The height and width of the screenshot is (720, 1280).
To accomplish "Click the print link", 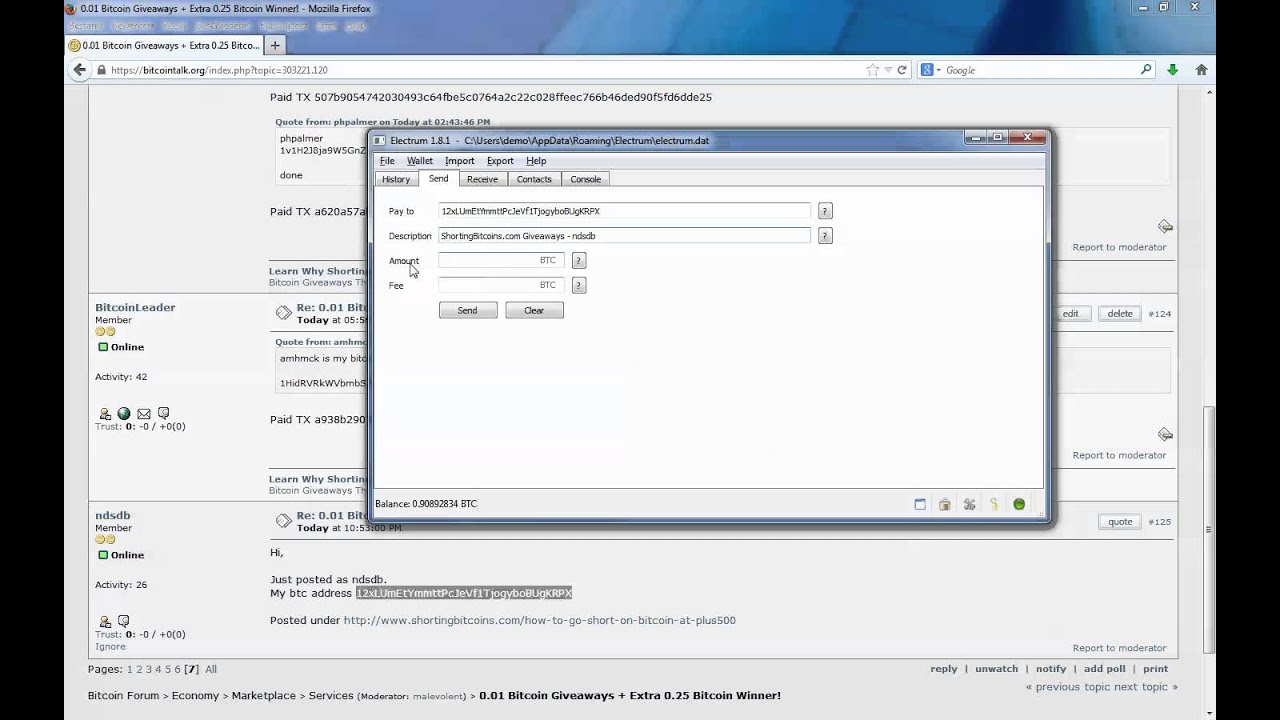I will coord(1155,669).
